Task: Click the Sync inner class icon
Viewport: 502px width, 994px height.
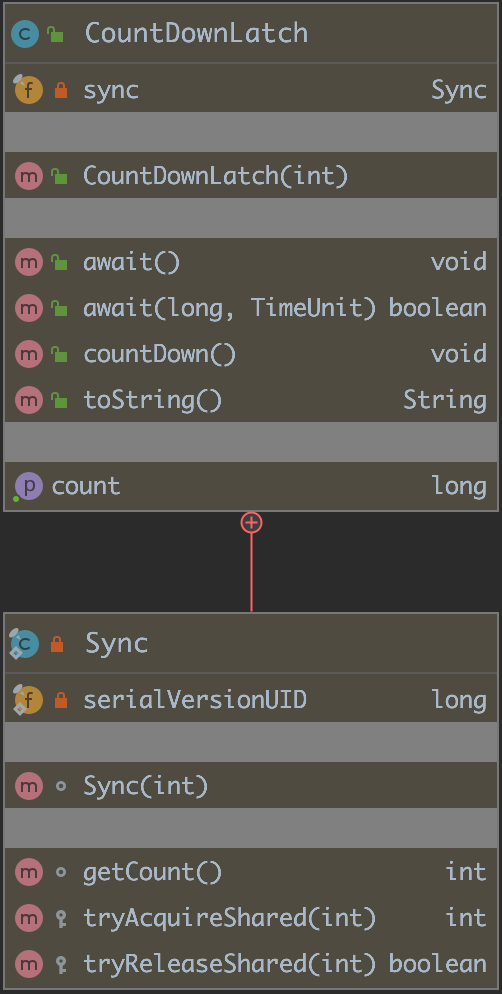Action: (x=24, y=643)
